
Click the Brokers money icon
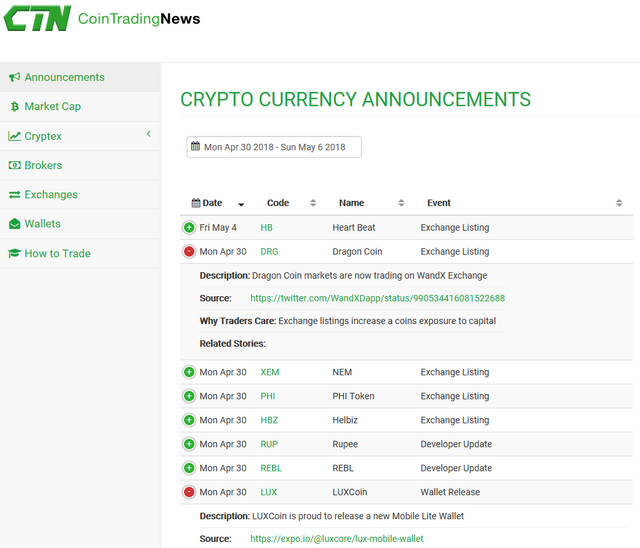15,165
